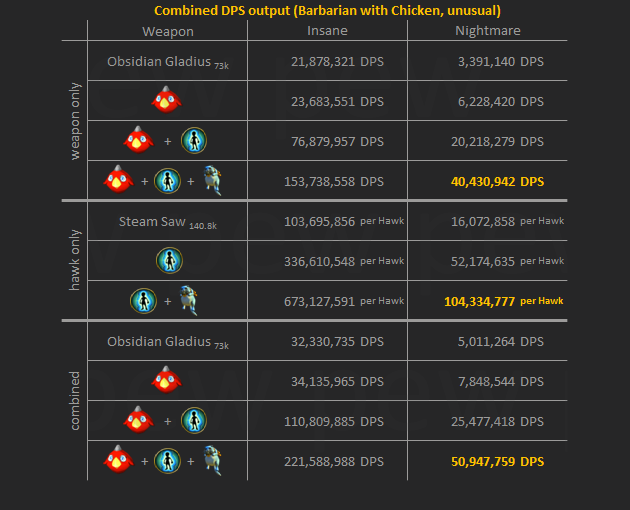
Task: Click the chicken icon in the 221,588,988 DPS row
Action: click(x=118, y=460)
